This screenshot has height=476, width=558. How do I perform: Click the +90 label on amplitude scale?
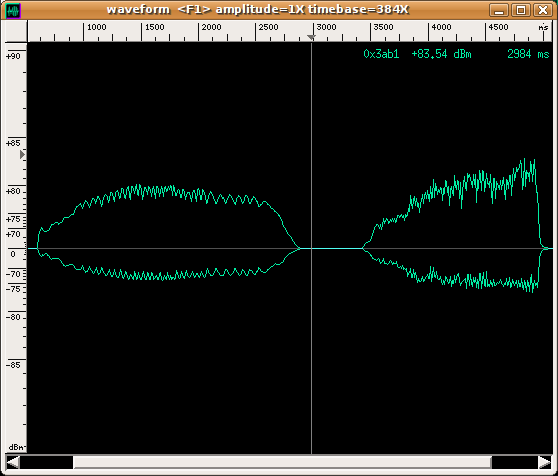13,56
